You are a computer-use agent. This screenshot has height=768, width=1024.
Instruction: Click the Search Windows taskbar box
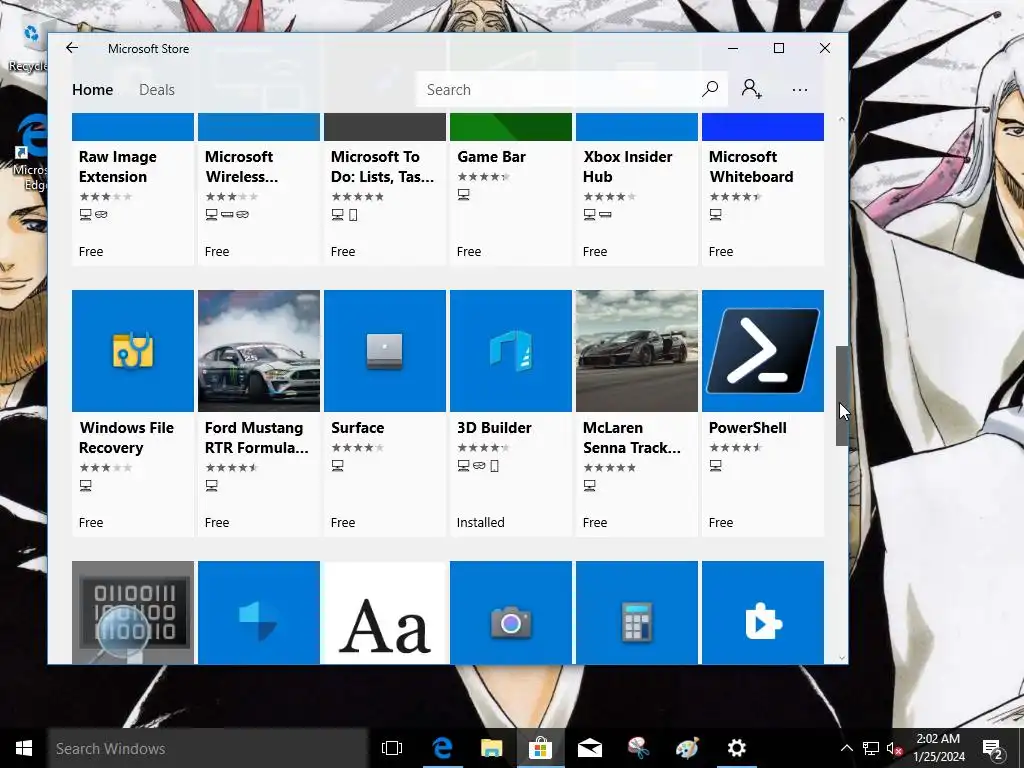pos(208,748)
